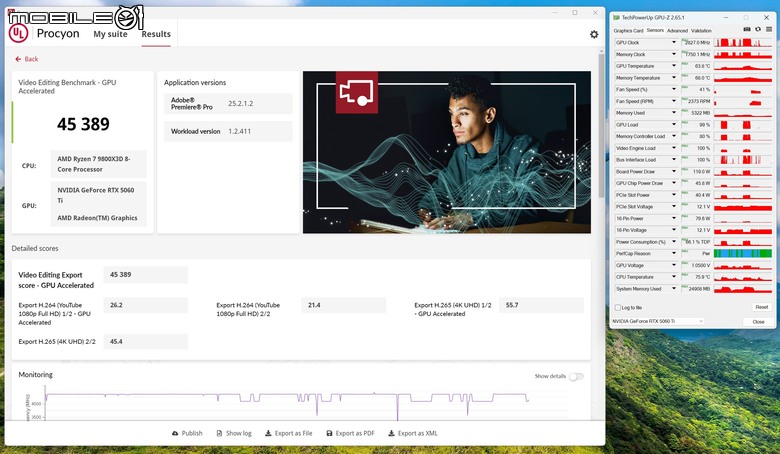Click the AMD Radeon(TM) Graphics text

coord(97,218)
